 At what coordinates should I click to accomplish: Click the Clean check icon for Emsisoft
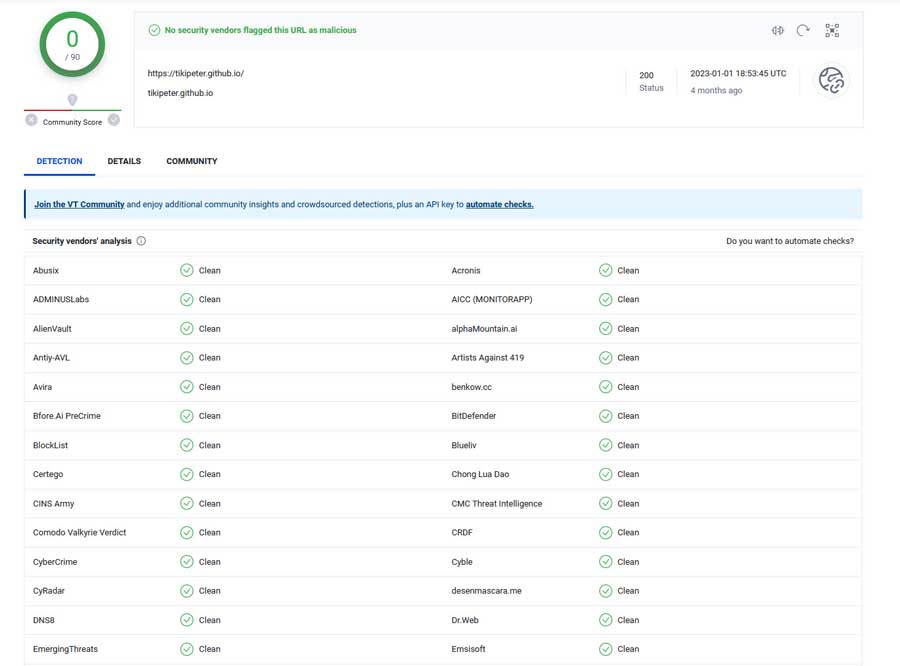click(606, 649)
